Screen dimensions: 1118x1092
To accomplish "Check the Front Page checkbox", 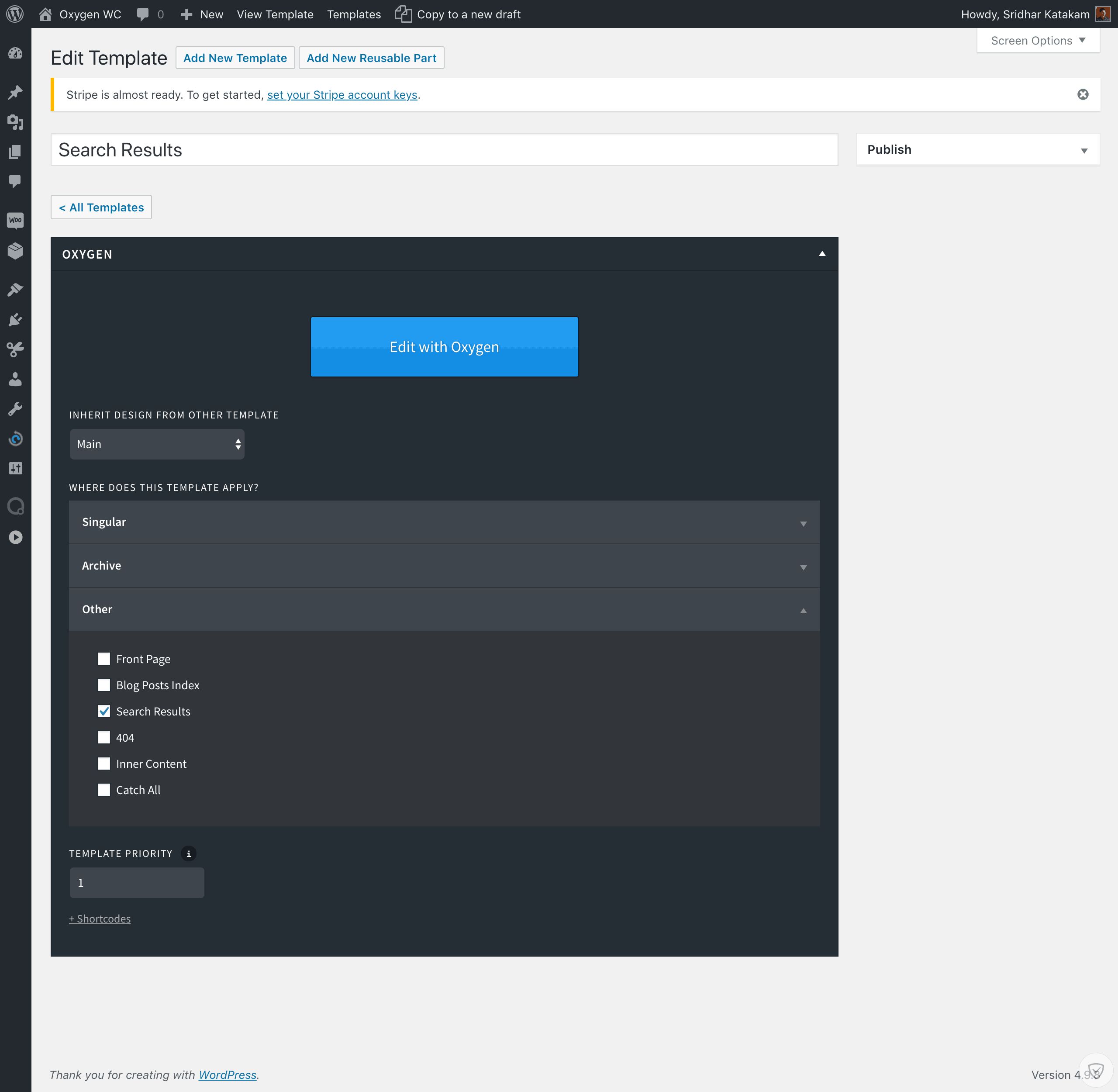I will pyautogui.click(x=104, y=658).
